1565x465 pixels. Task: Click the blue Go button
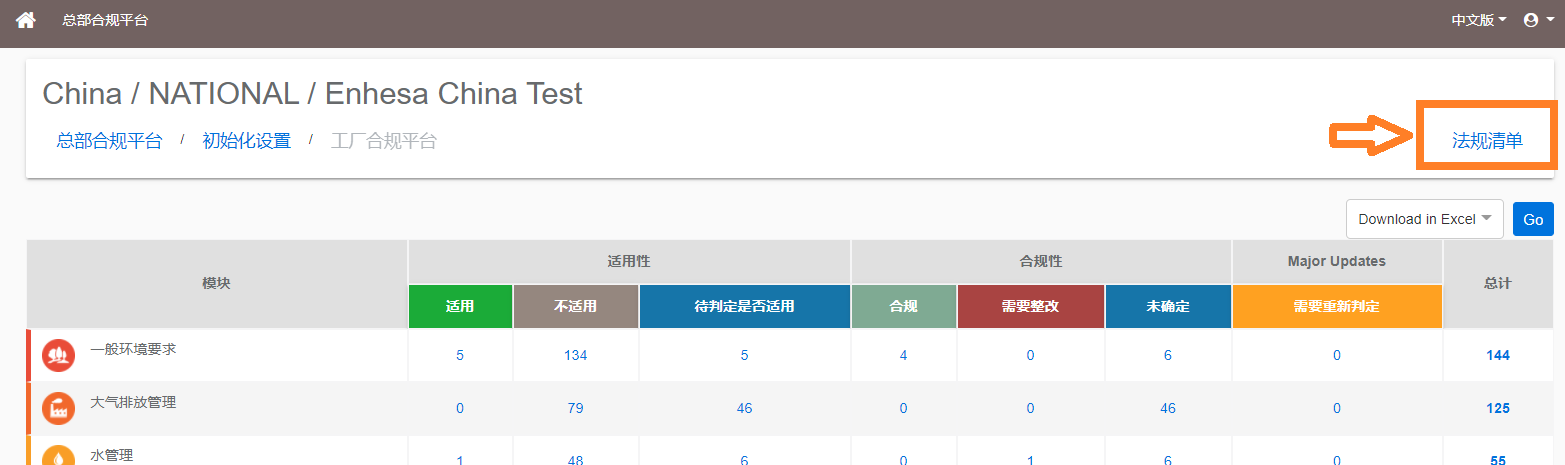click(x=1533, y=219)
